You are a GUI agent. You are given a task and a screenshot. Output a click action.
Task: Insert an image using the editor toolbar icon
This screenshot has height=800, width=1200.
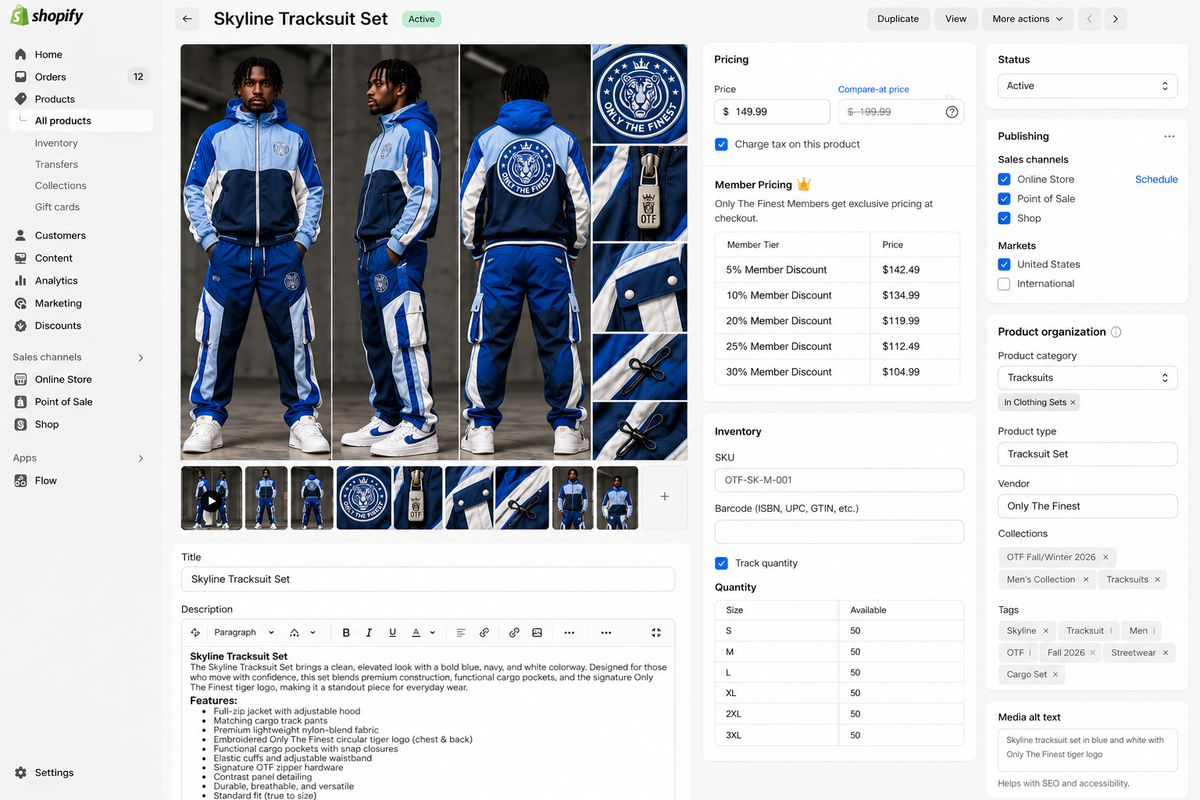click(537, 633)
